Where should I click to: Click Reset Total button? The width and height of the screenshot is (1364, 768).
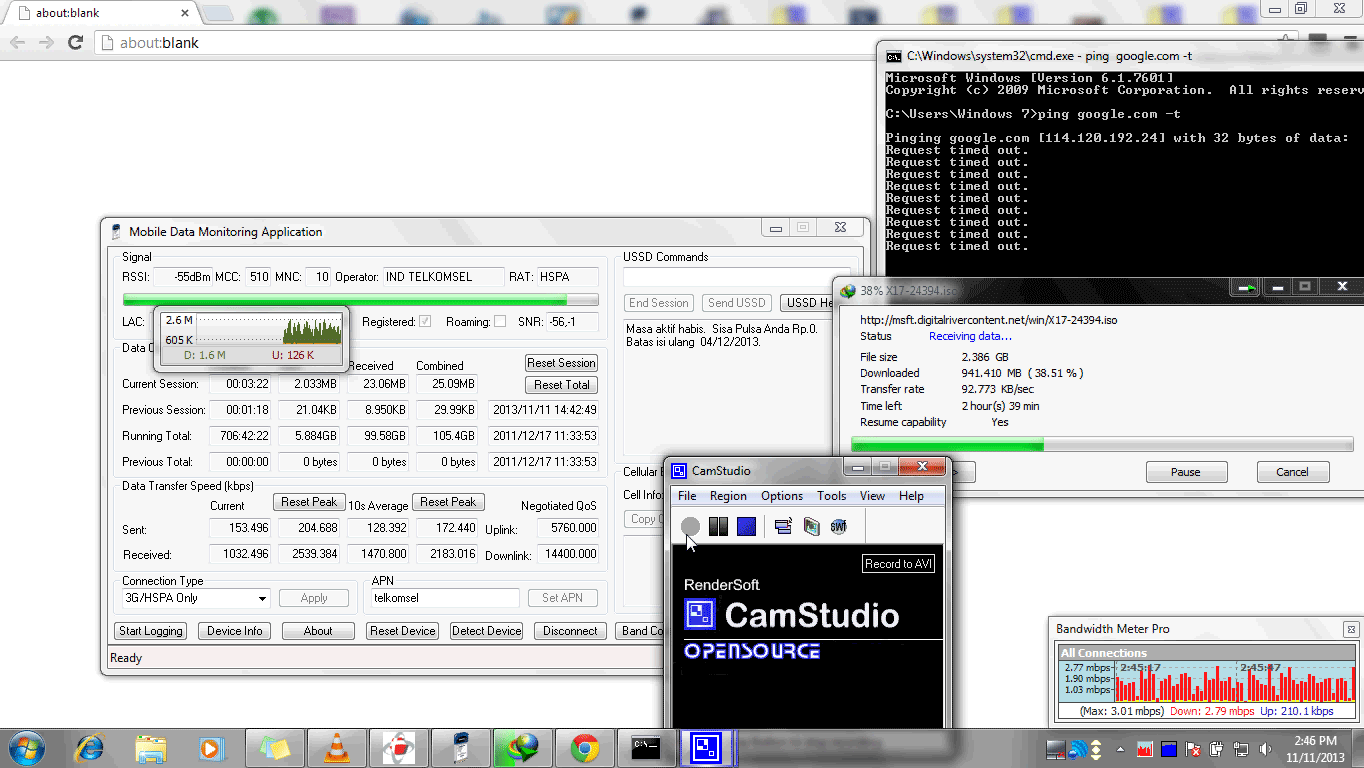pos(562,385)
